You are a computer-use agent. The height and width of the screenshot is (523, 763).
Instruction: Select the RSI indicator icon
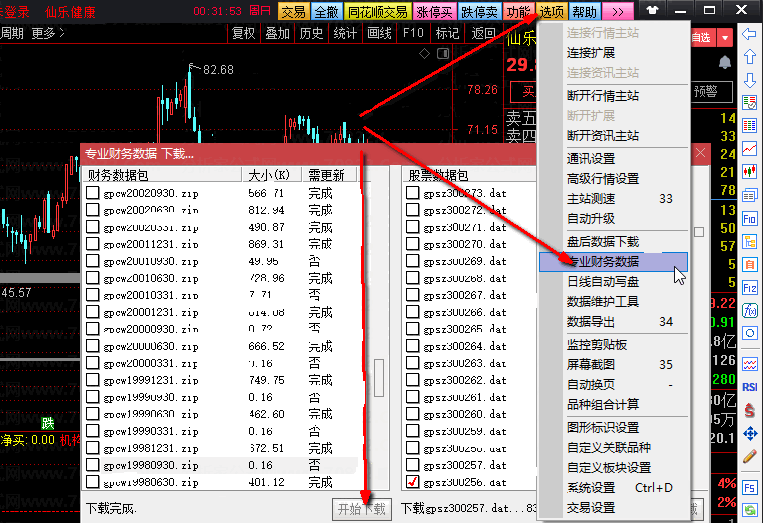point(749,387)
